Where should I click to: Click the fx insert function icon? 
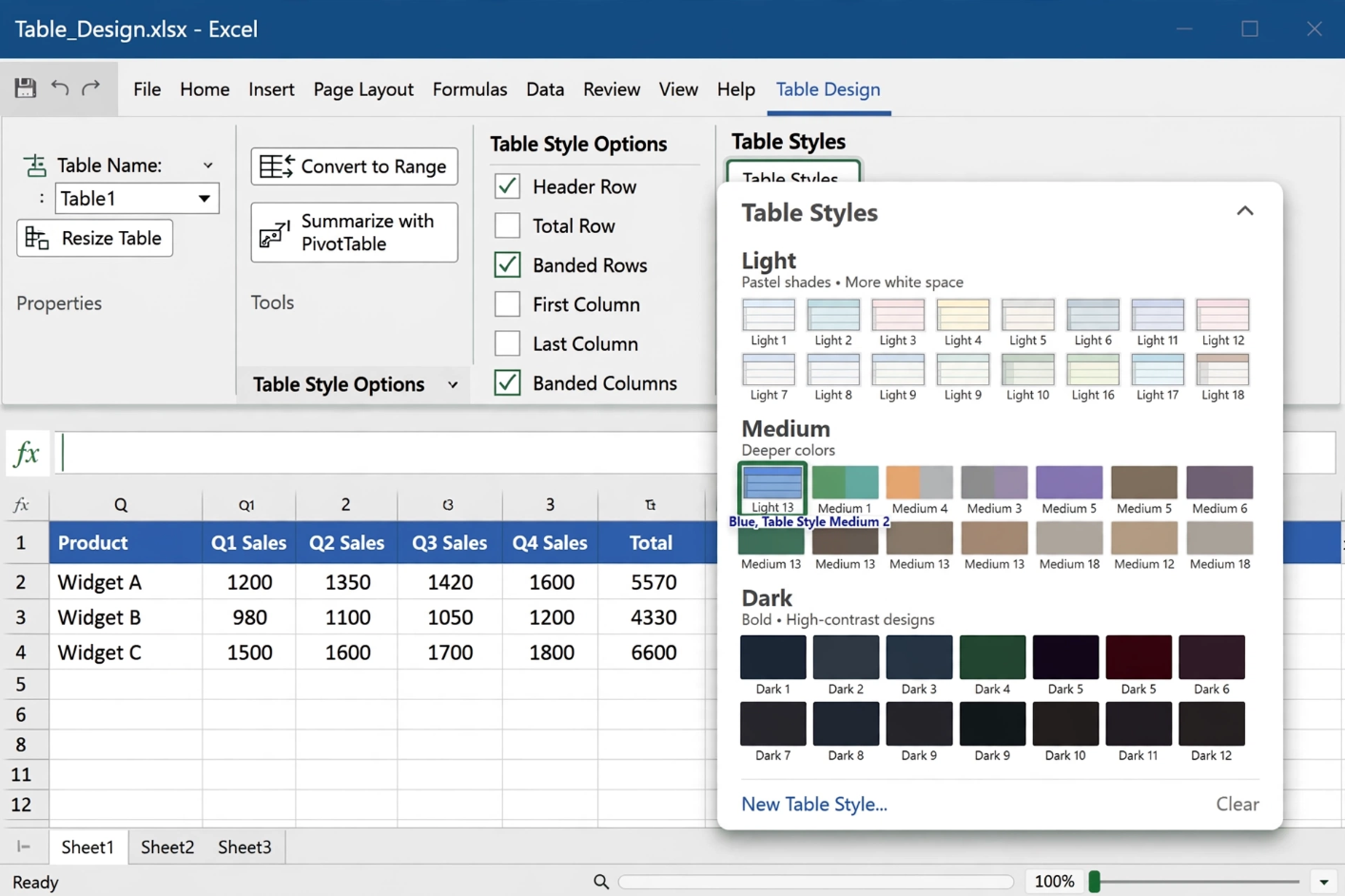pyautogui.click(x=27, y=454)
